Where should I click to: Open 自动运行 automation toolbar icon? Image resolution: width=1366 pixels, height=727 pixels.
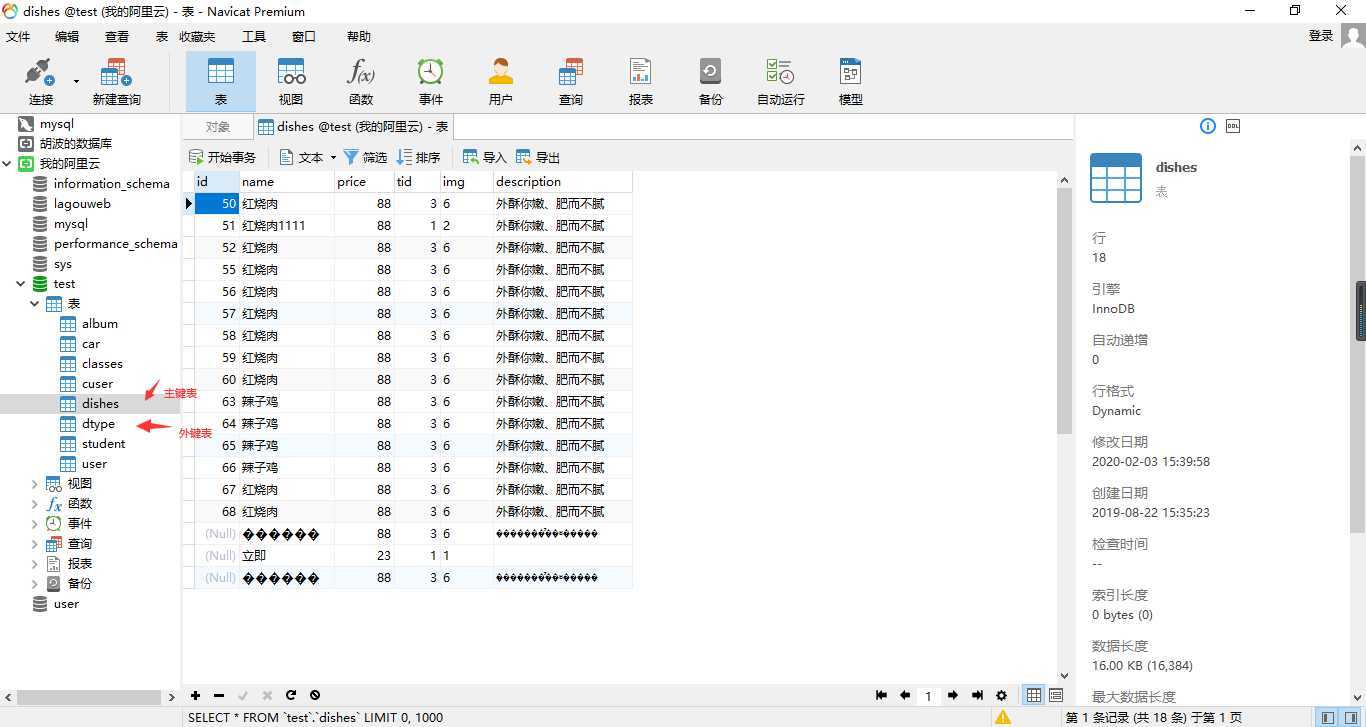click(x=781, y=81)
